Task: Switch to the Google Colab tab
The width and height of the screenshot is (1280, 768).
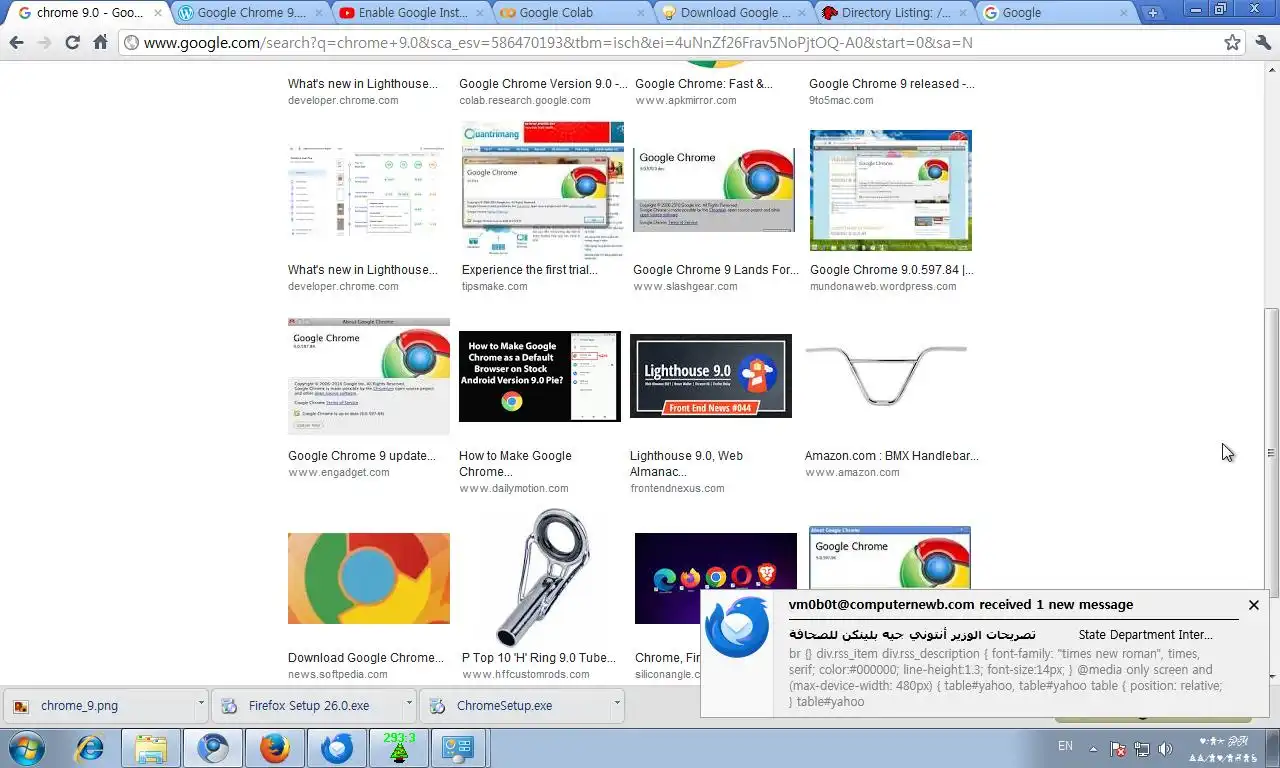Action: 574,13
